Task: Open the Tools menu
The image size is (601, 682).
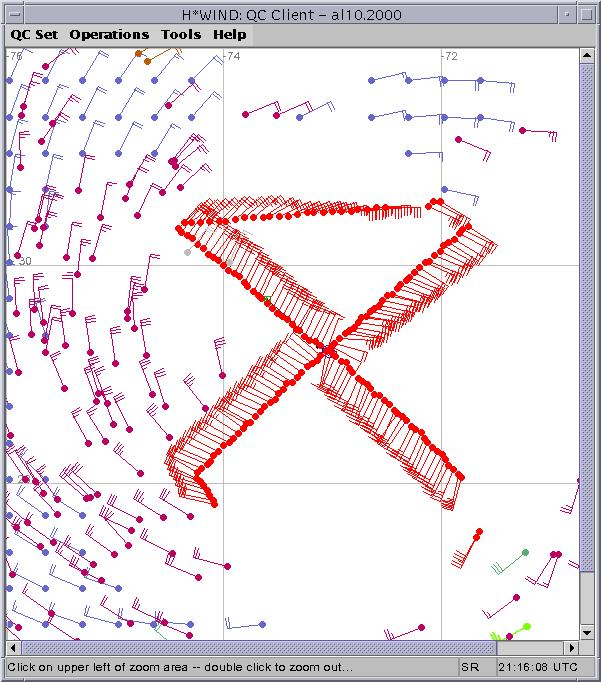Action: [181, 34]
